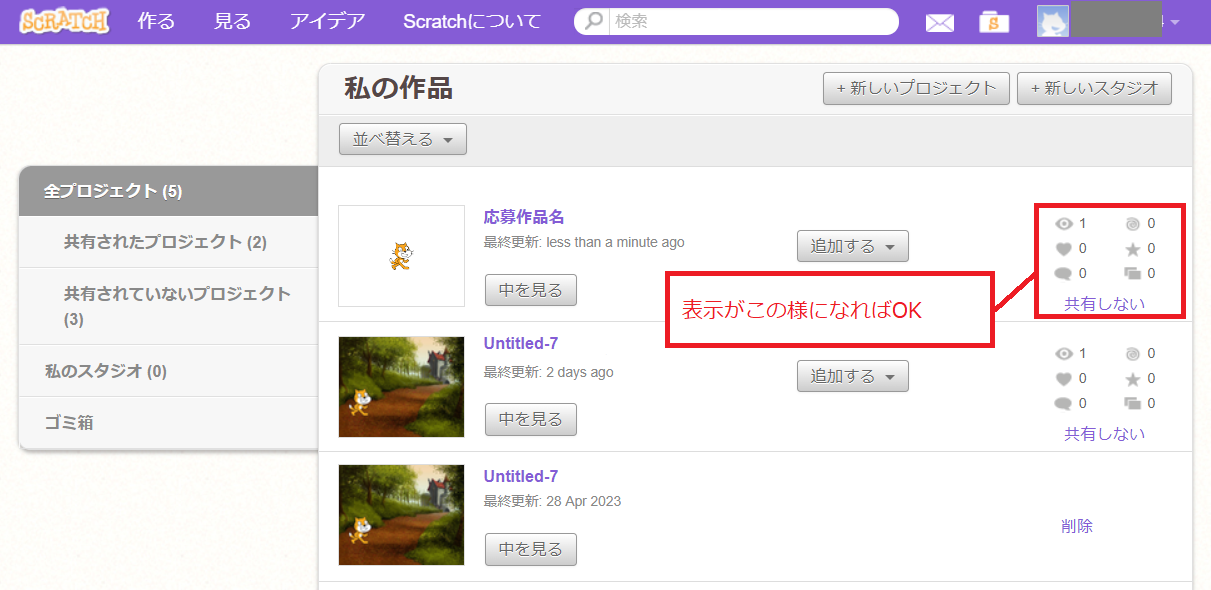
Task: Click 共有しない link for shared Untitled-7
Action: [x=1105, y=434]
